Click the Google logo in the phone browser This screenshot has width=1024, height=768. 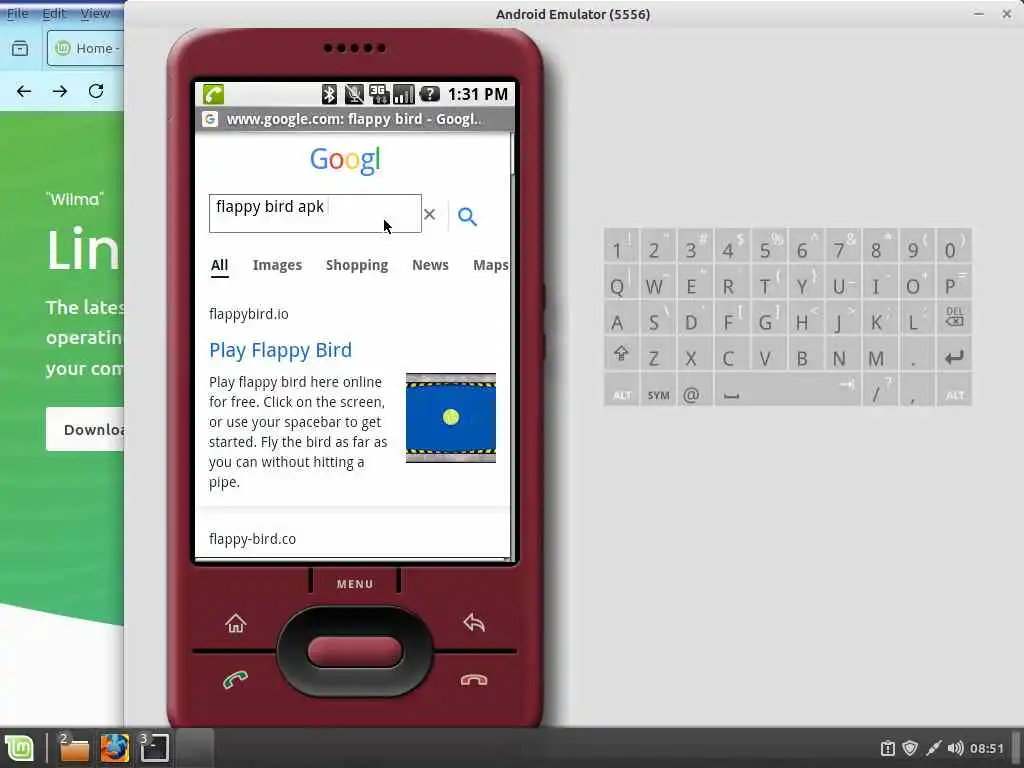click(345, 160)
